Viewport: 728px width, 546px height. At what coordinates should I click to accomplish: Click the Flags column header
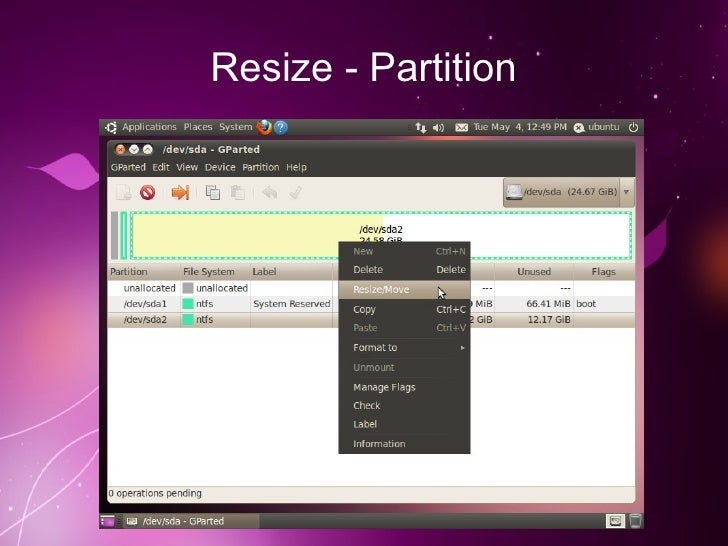pyautogui.click(x=604, y=272)
